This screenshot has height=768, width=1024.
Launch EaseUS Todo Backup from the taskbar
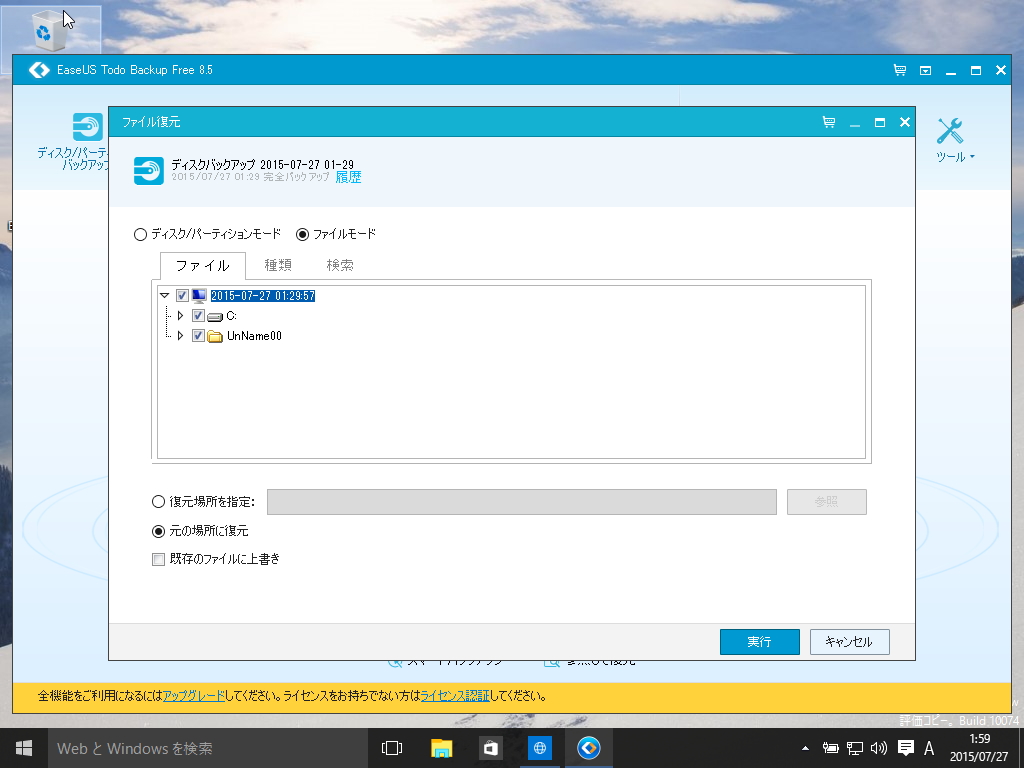coord(588,748)
